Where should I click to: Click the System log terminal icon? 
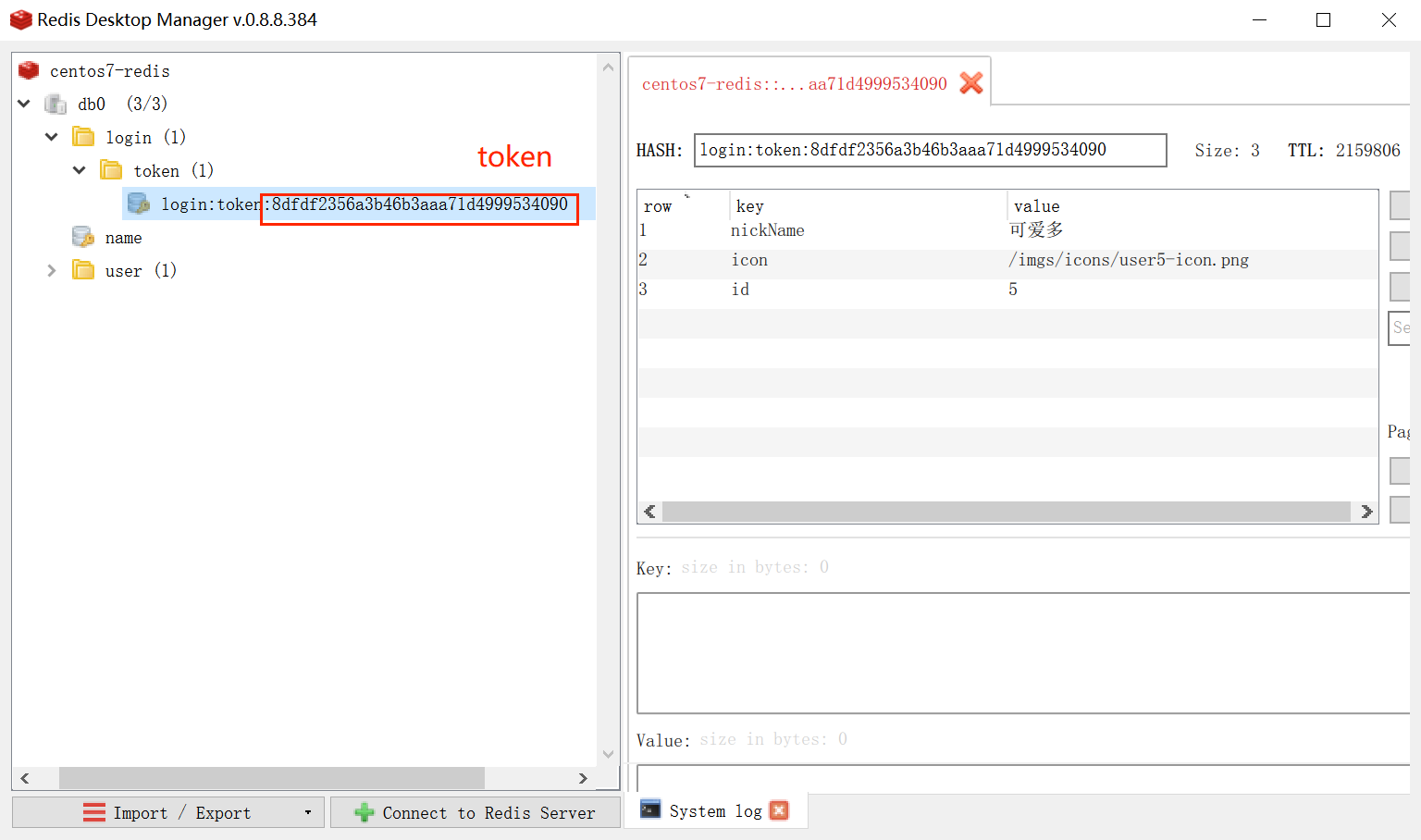tap(651, 809)
